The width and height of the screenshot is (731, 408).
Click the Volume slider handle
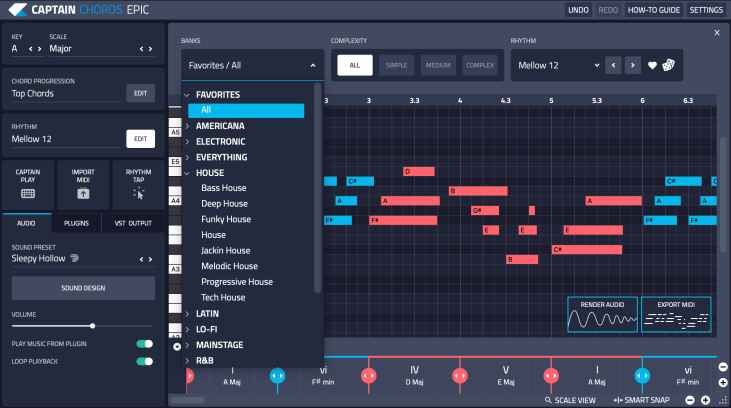[x=93, y=326]
